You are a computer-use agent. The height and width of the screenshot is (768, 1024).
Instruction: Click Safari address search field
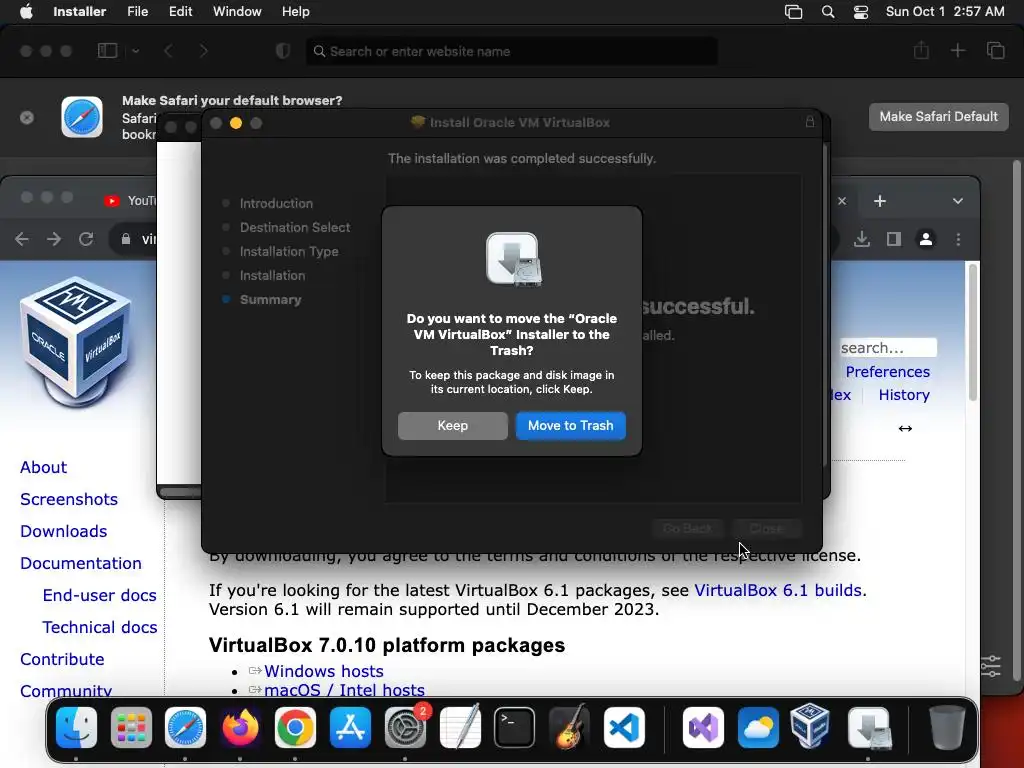click(x=511, y=51)
